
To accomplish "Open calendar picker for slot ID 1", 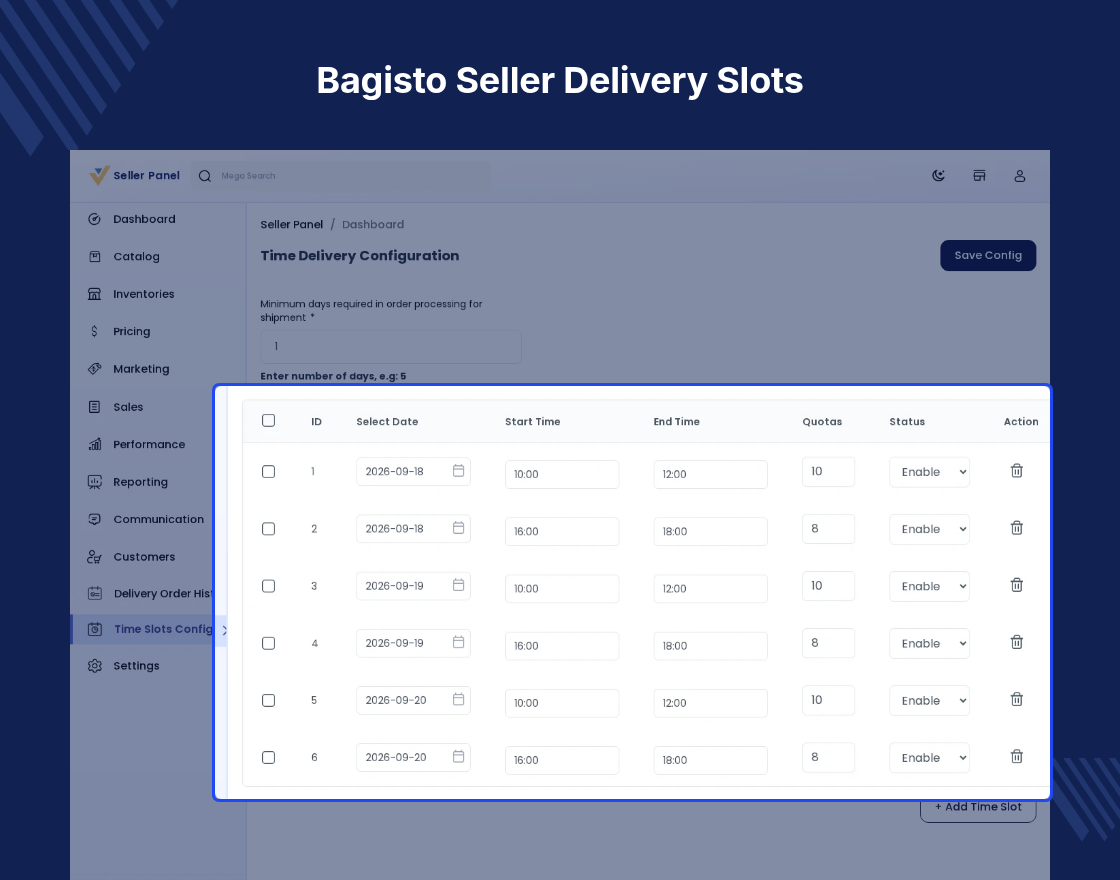I will pos(459,471).
